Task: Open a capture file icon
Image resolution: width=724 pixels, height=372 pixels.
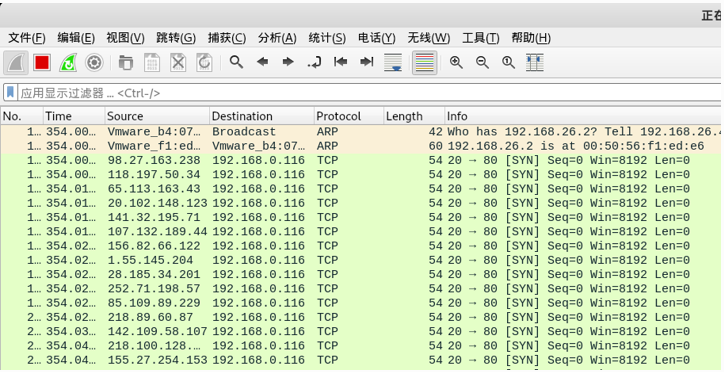Action: tap(126, 63)
